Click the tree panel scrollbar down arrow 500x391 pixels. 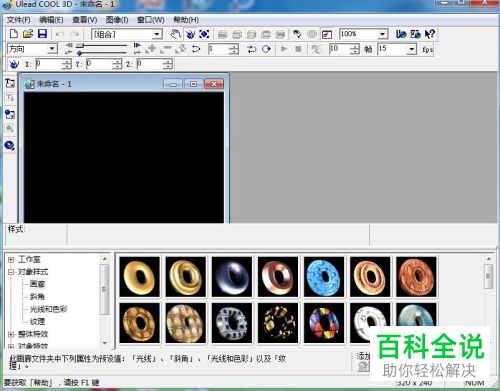(104, 343)
